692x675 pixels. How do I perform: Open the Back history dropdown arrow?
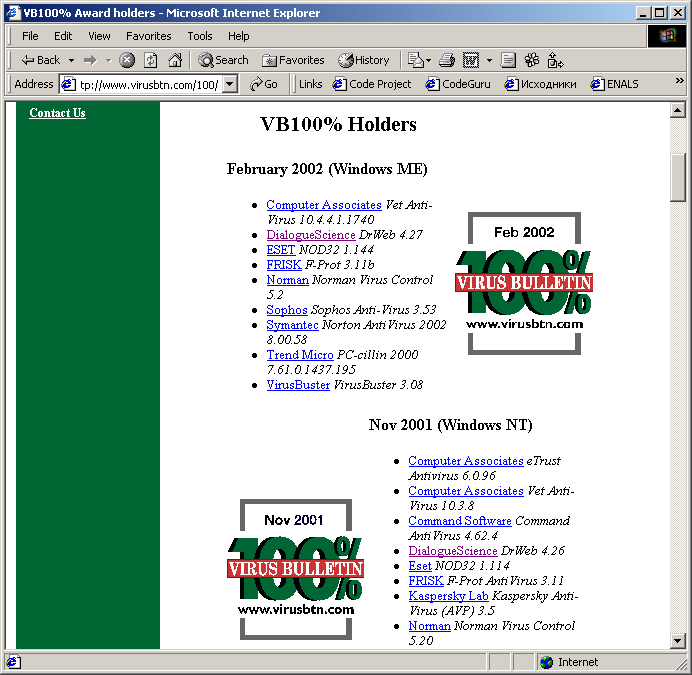click(x=69, y=60)
